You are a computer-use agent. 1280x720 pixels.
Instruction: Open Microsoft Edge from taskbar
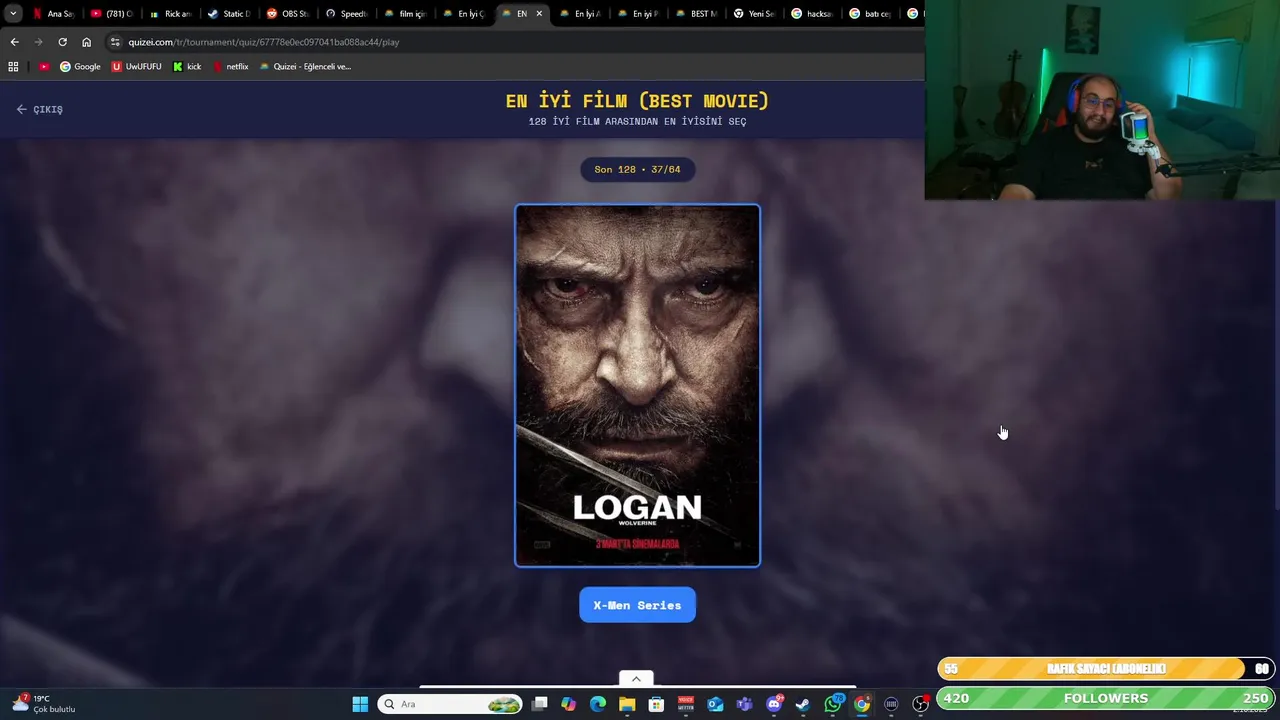point(598,704)
